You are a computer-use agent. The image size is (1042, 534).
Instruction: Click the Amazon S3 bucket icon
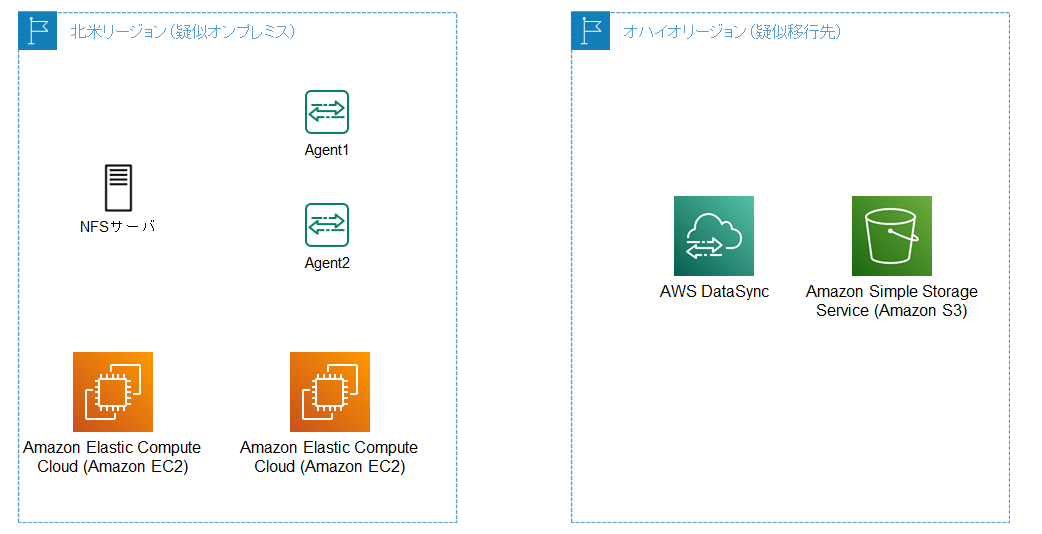pos(892,236)
